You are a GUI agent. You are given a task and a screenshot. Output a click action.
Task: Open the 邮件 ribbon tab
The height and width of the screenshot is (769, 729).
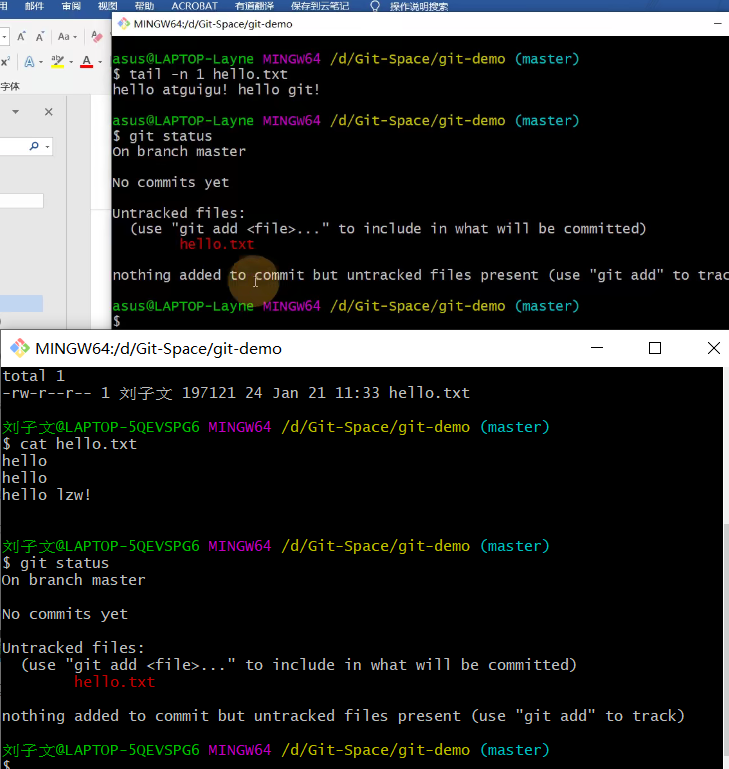tap(34, 6)
